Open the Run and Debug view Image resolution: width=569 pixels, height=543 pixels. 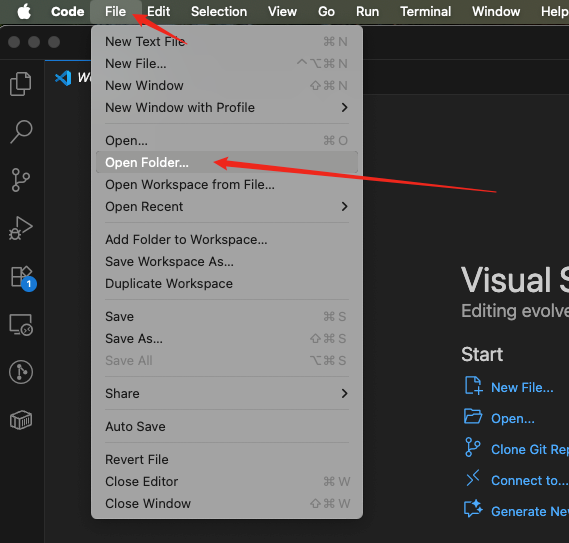pos(21,228)
